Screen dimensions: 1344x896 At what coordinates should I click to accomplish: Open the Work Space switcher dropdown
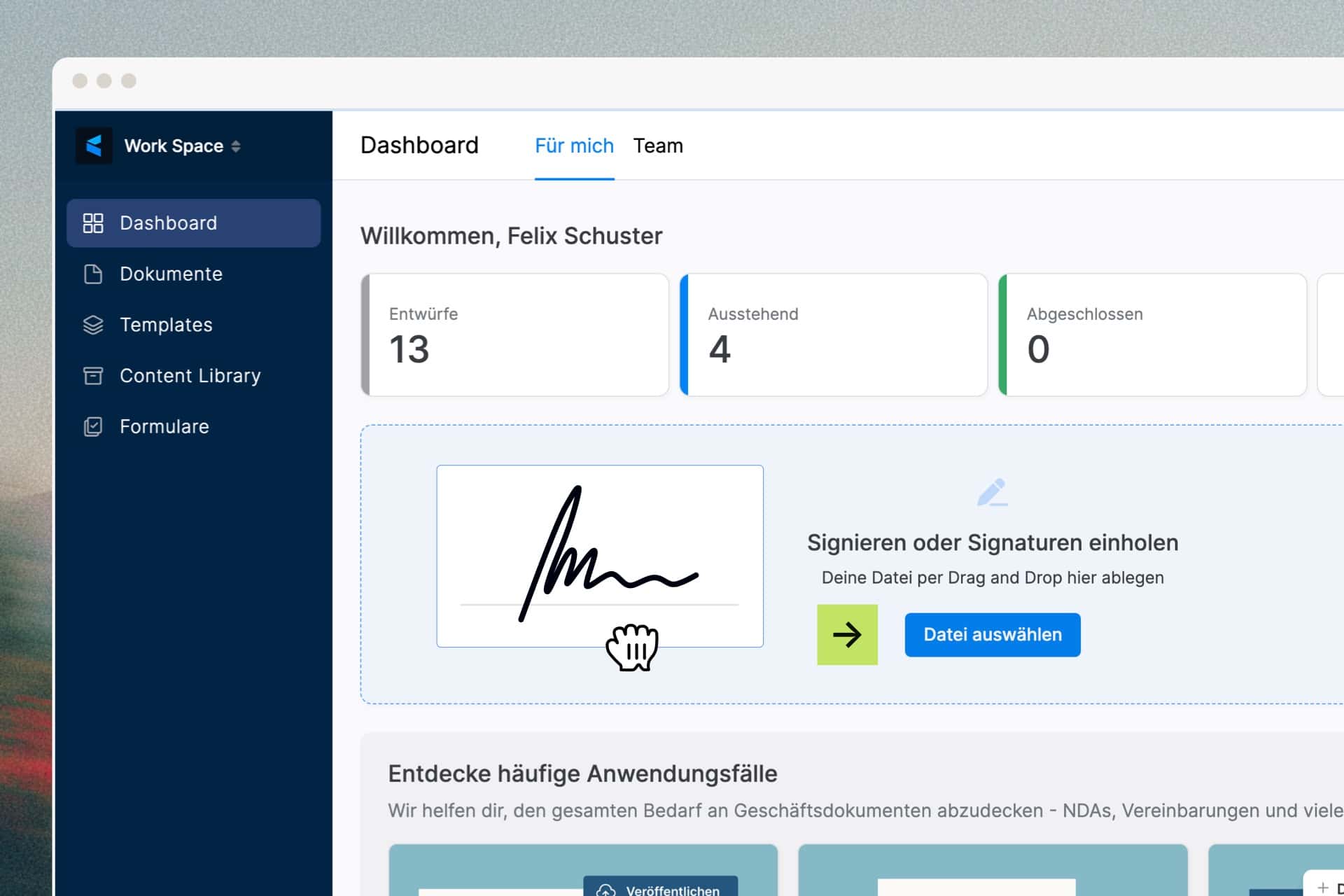point(173,146)
